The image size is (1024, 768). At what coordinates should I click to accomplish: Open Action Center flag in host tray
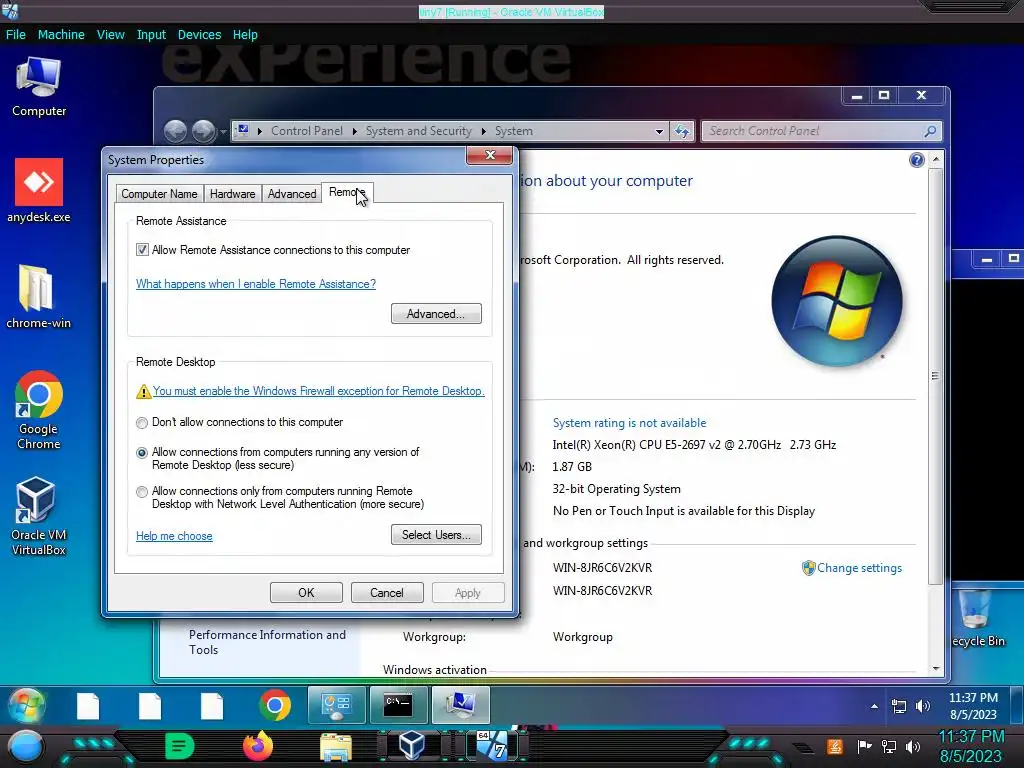(864, 746)
